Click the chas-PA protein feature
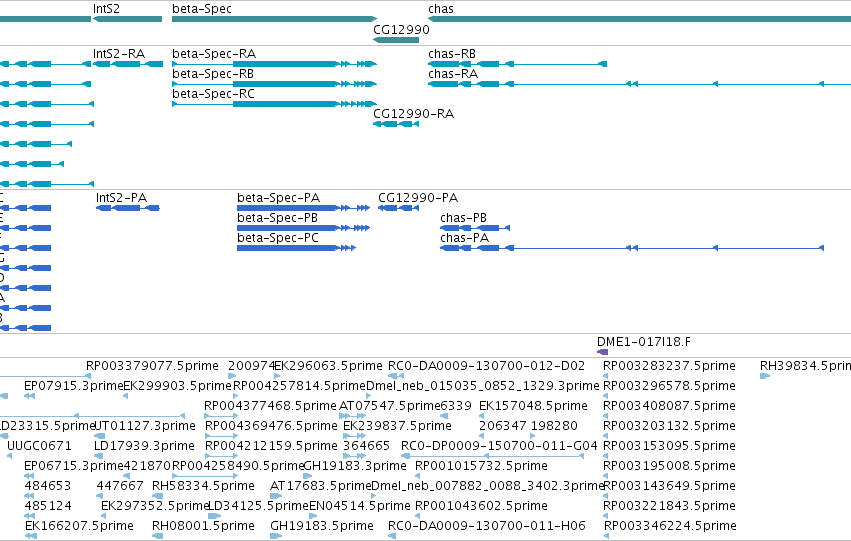The height and width of the screenshot is (541, 851). [x=632, y=248]
